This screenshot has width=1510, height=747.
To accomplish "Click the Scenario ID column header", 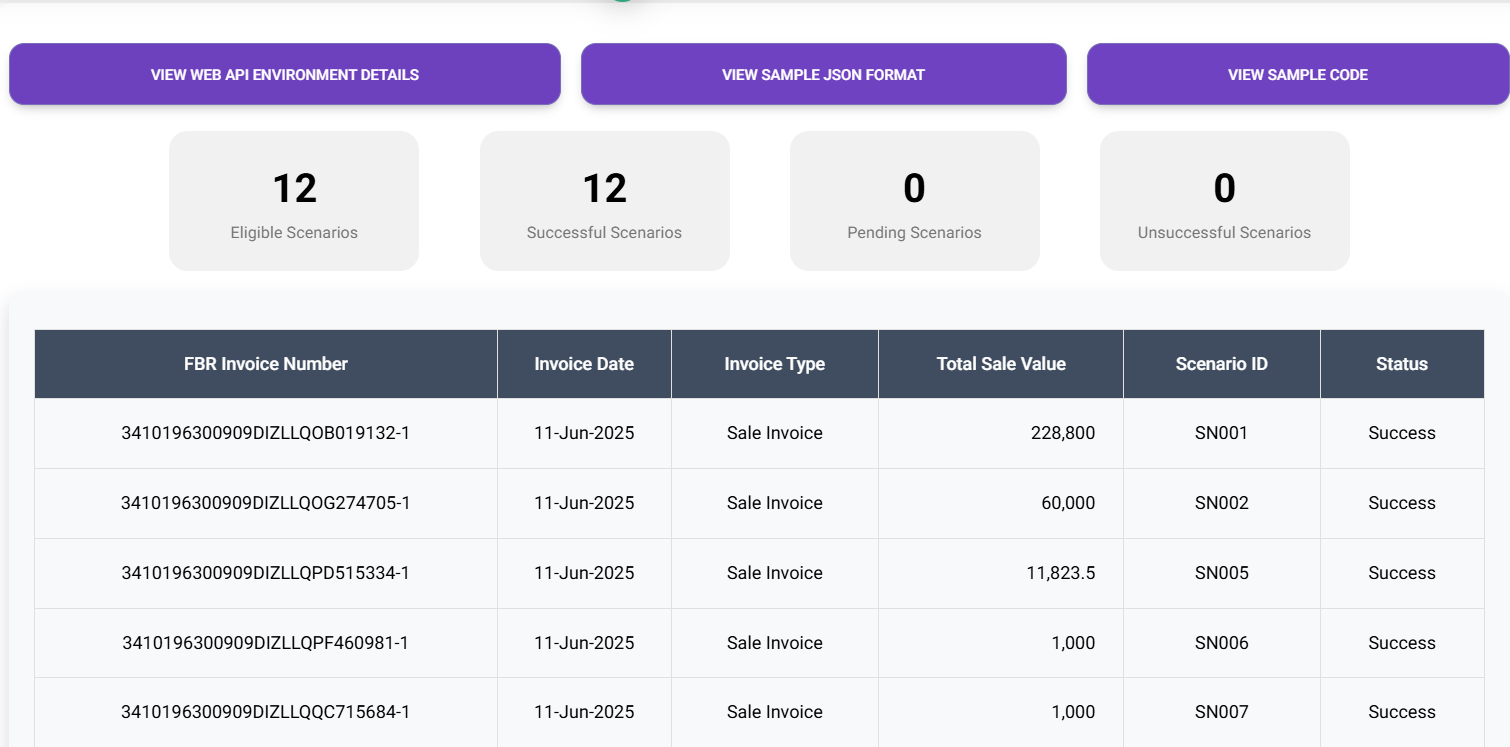I will tap(1221, 364).
